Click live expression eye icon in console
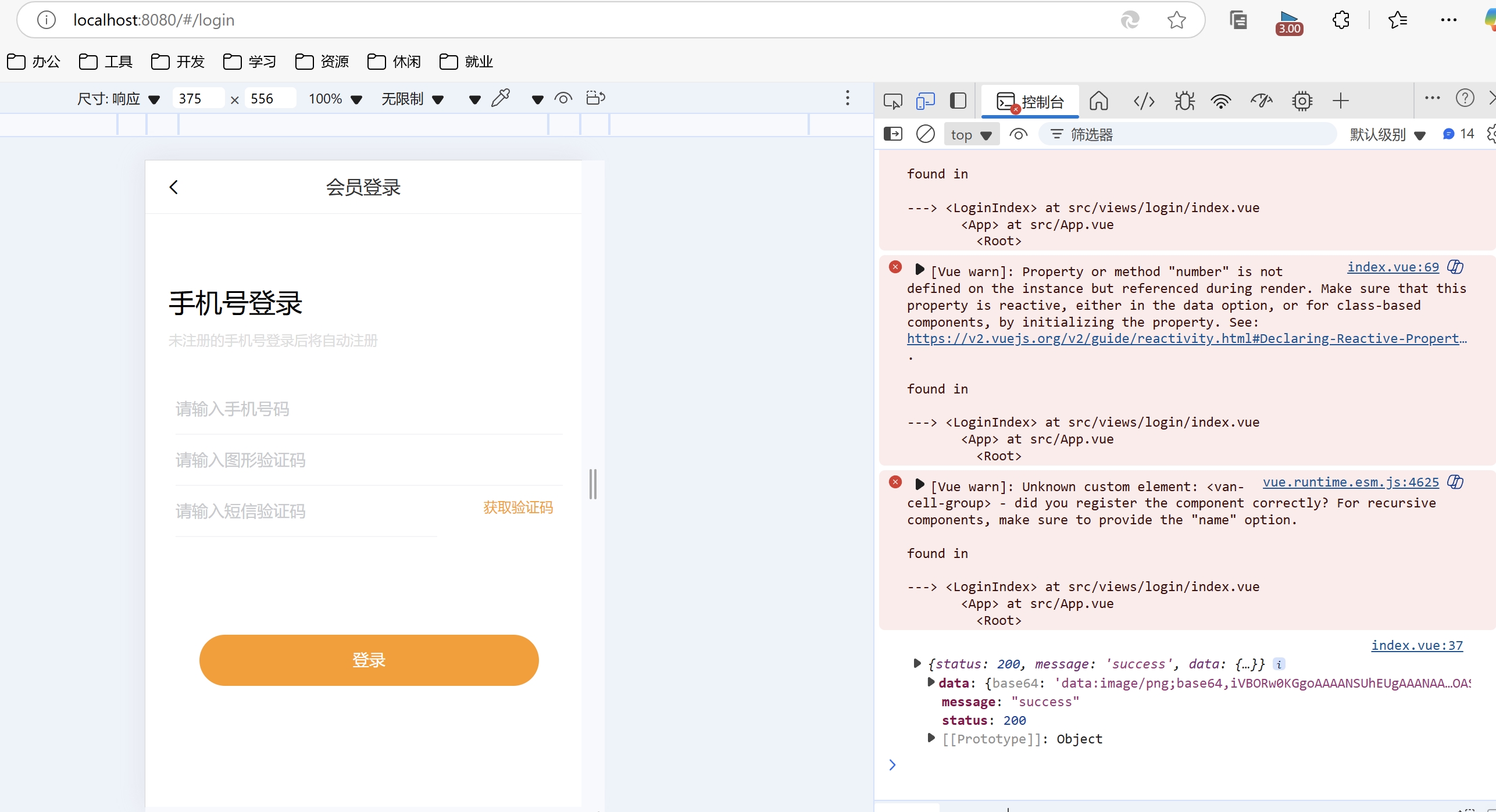Screen dimensions: 1496x812 click(x=1018, y=134)
